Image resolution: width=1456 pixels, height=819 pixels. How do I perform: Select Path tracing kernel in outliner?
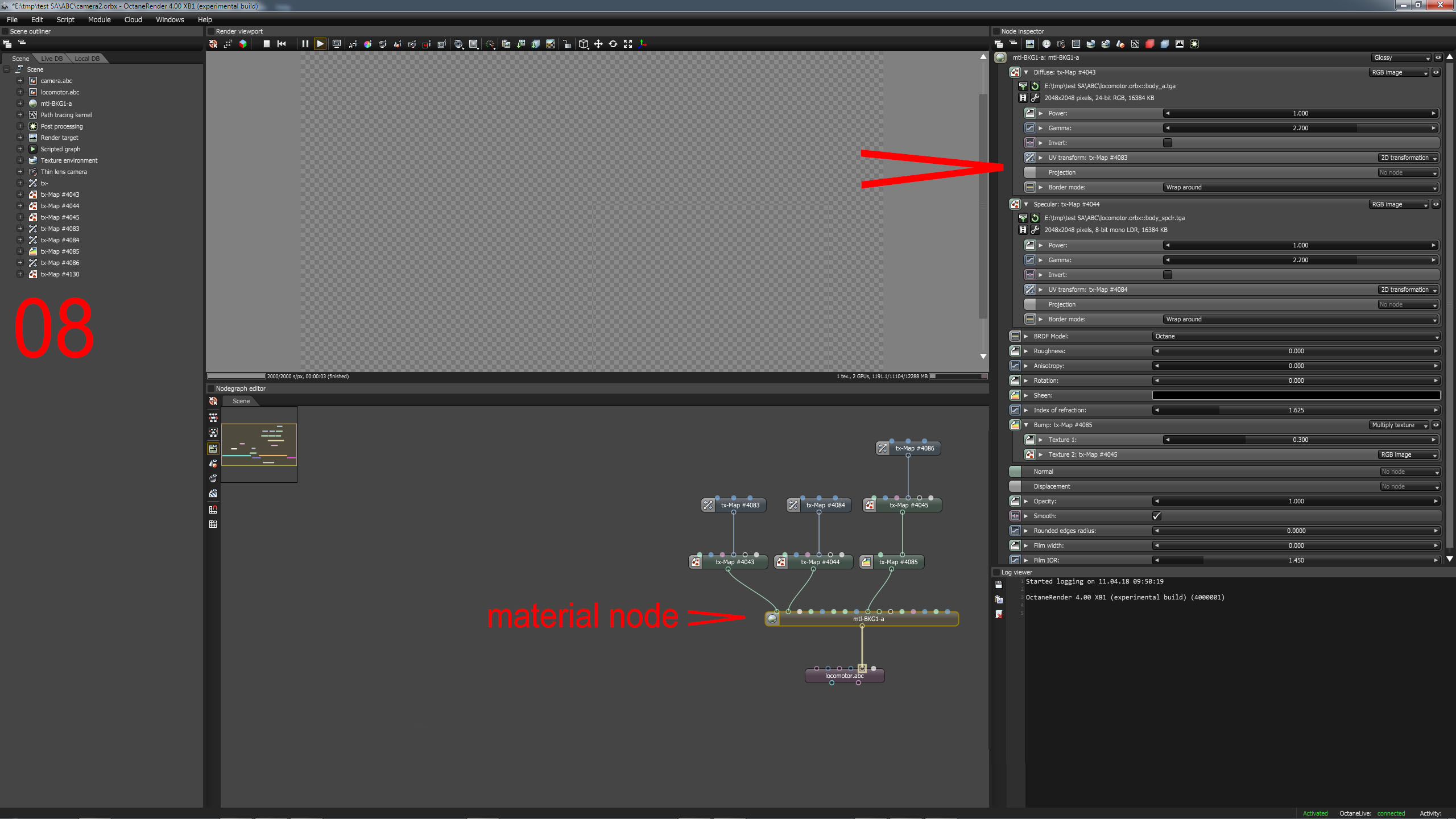[x=66, y=115]
